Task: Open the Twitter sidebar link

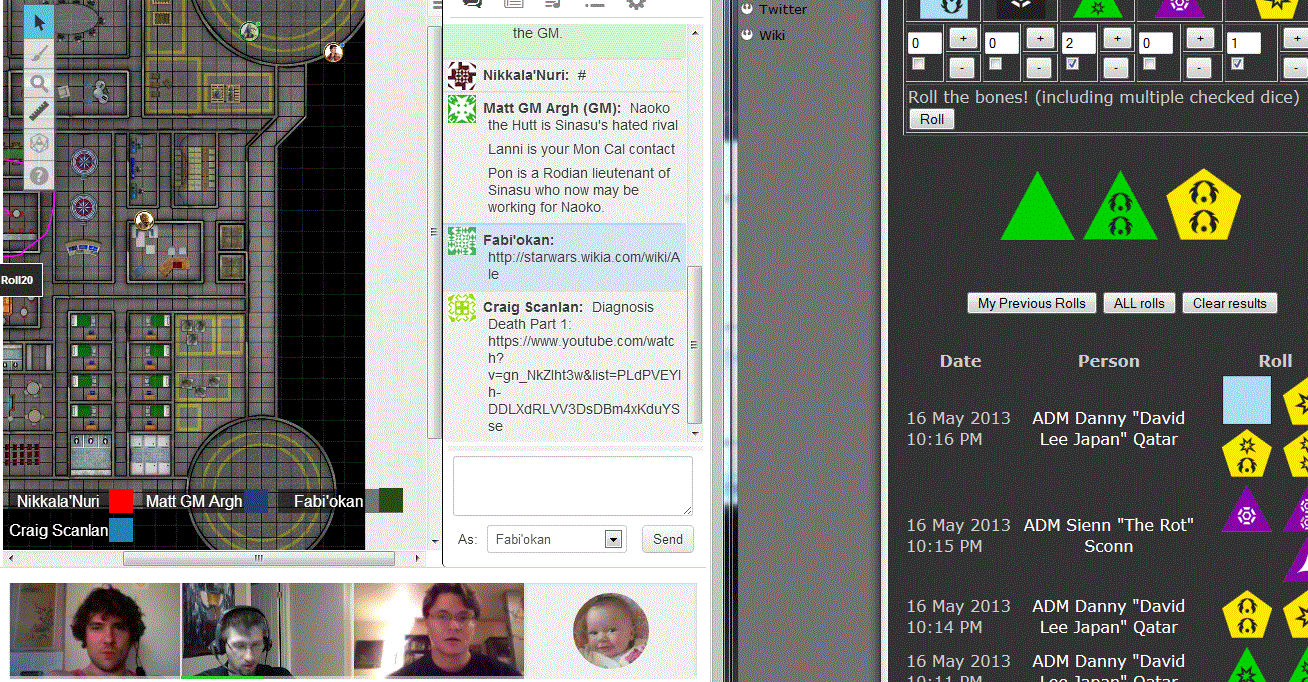Action: [x=782, y=9]
